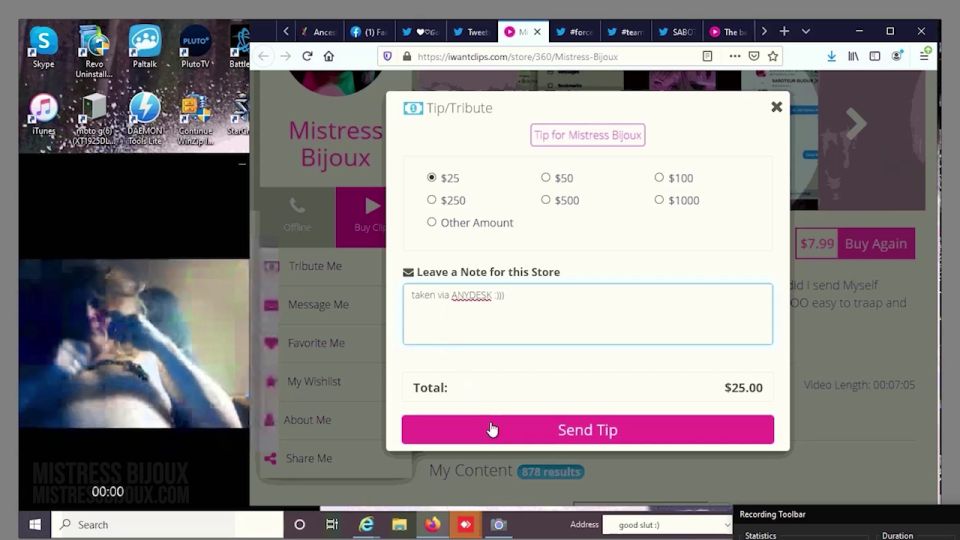Open iTunes desktop shortcut
This screenshot has height=540, width=960.
pyautogui.click(x=43, y=114)
